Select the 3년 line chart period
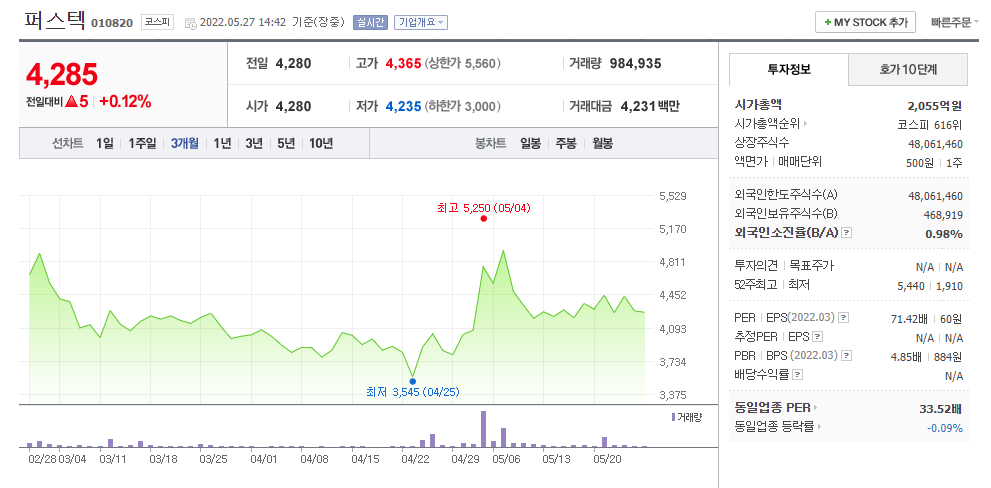This screenshot has height=488, width=991. [254, 143]
